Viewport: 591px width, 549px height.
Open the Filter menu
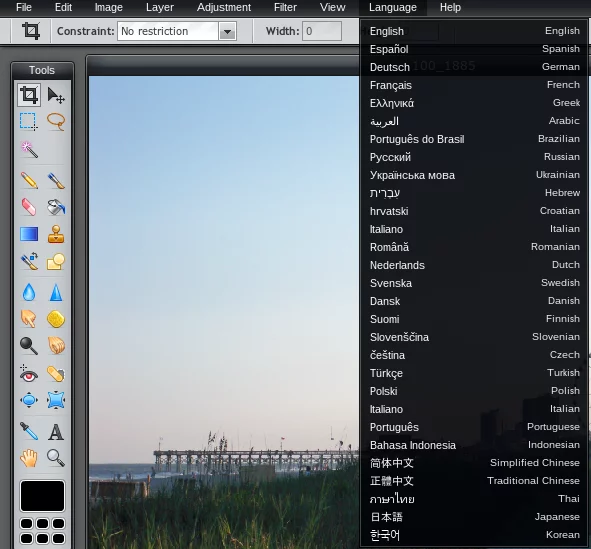click(x=285, y=7)
